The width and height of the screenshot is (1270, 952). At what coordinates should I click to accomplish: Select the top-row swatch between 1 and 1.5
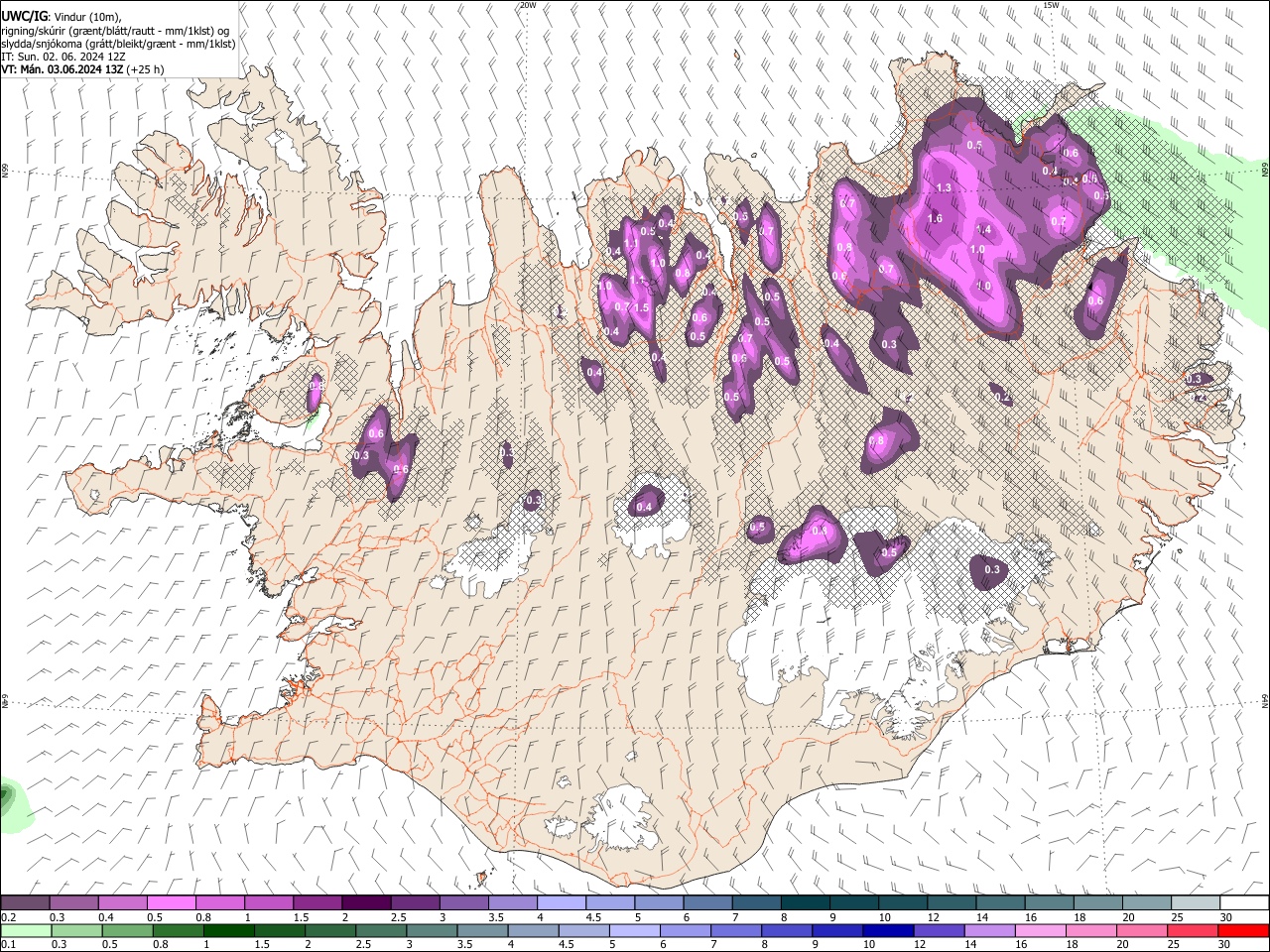268,903
